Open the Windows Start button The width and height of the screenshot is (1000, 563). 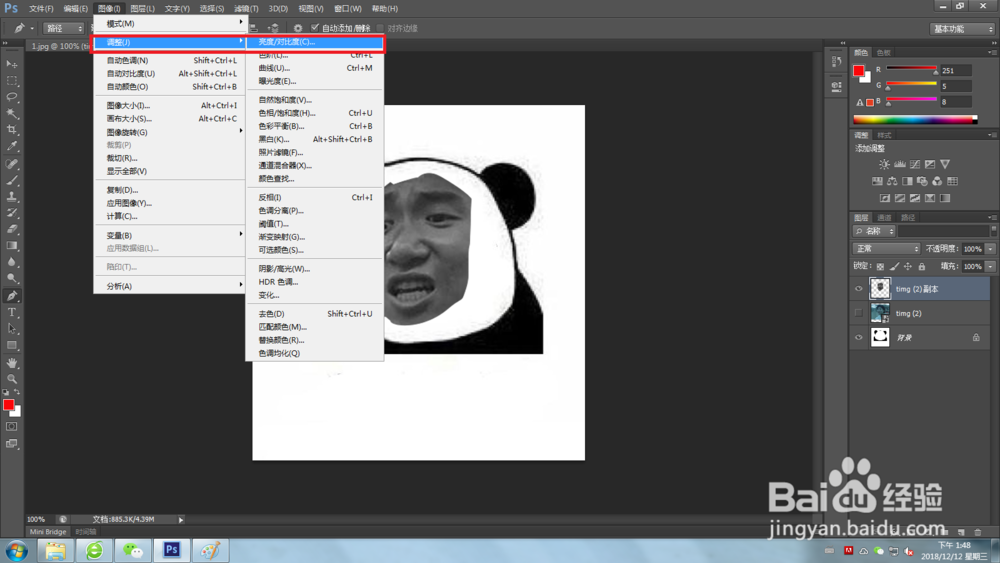point(17,551)
